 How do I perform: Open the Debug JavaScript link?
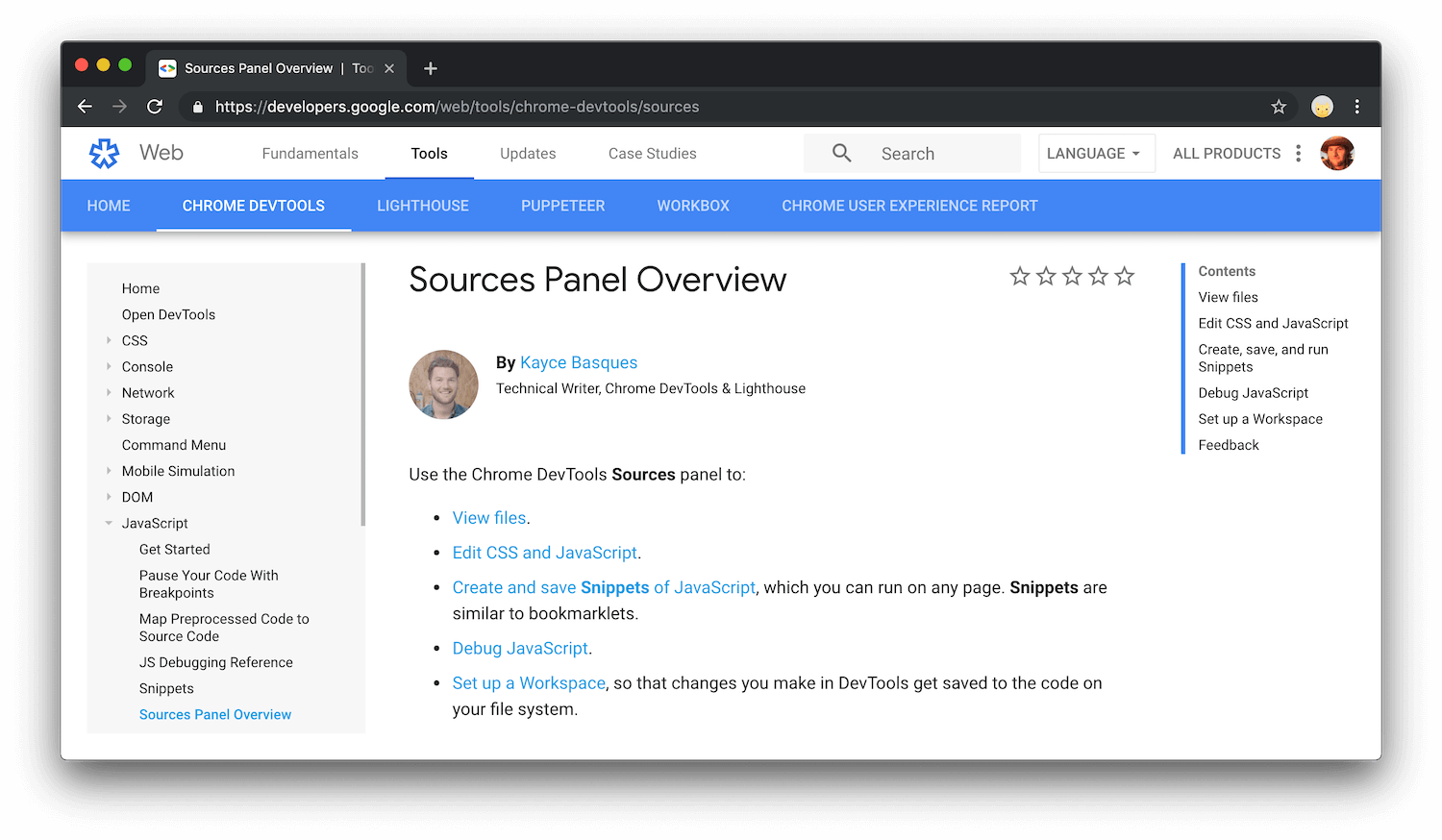click(x=520, y=648)
